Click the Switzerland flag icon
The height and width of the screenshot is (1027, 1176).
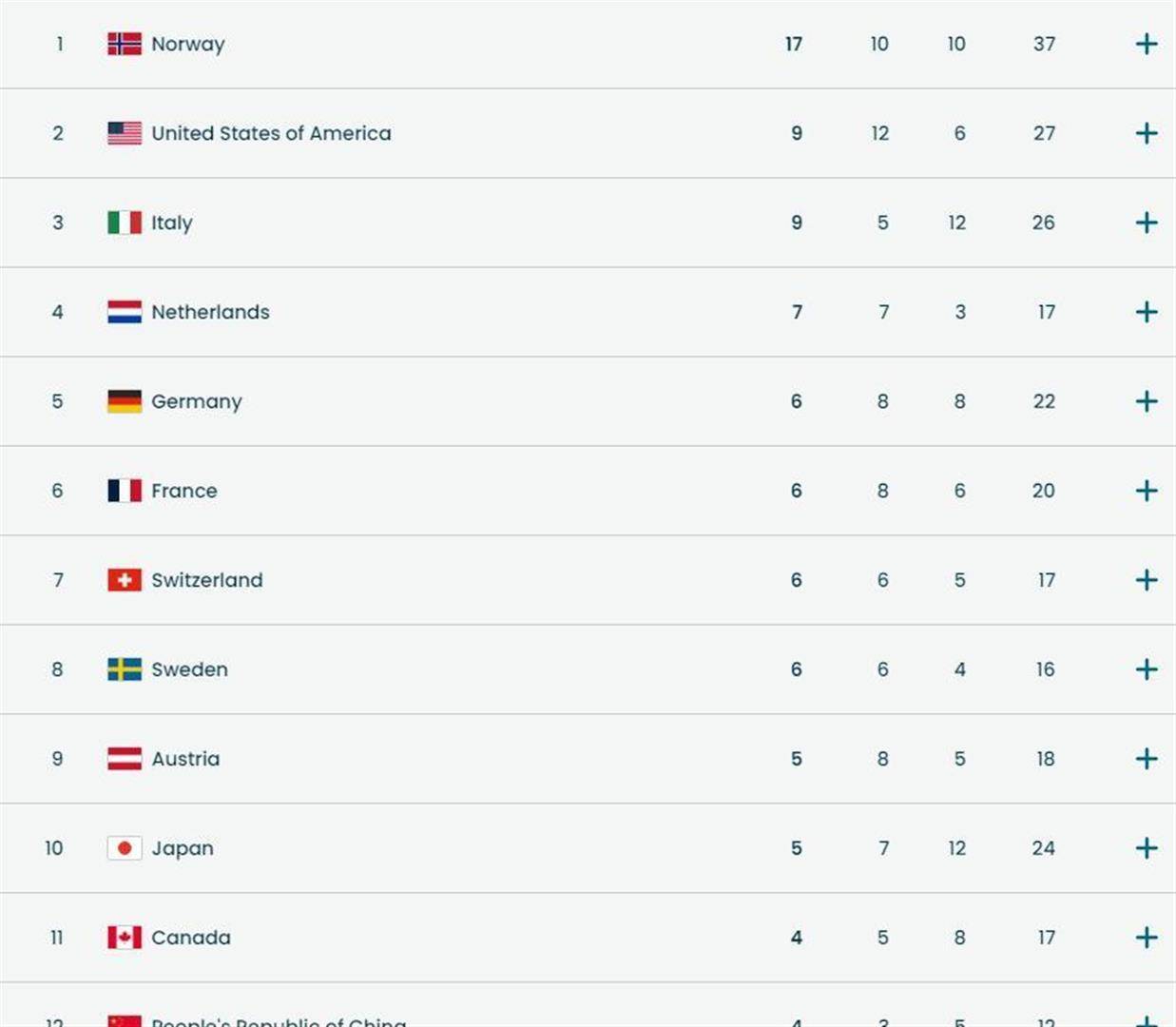pyautogui.click(x=125, y=580)
